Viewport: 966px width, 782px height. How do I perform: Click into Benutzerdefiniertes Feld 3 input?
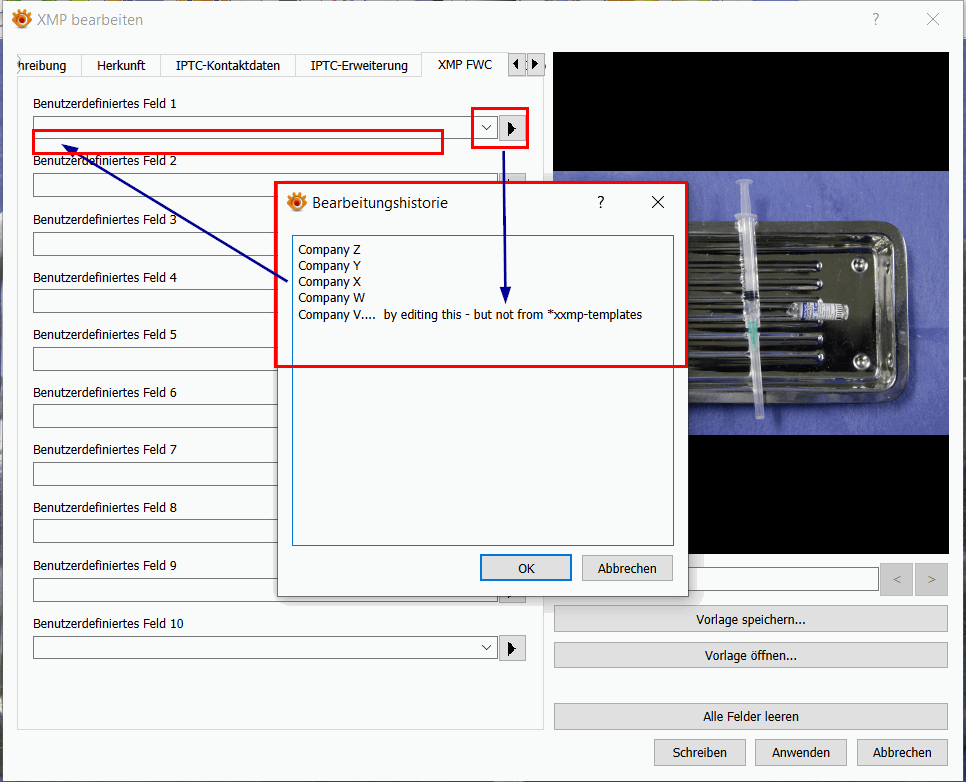(x=154, y=244)
